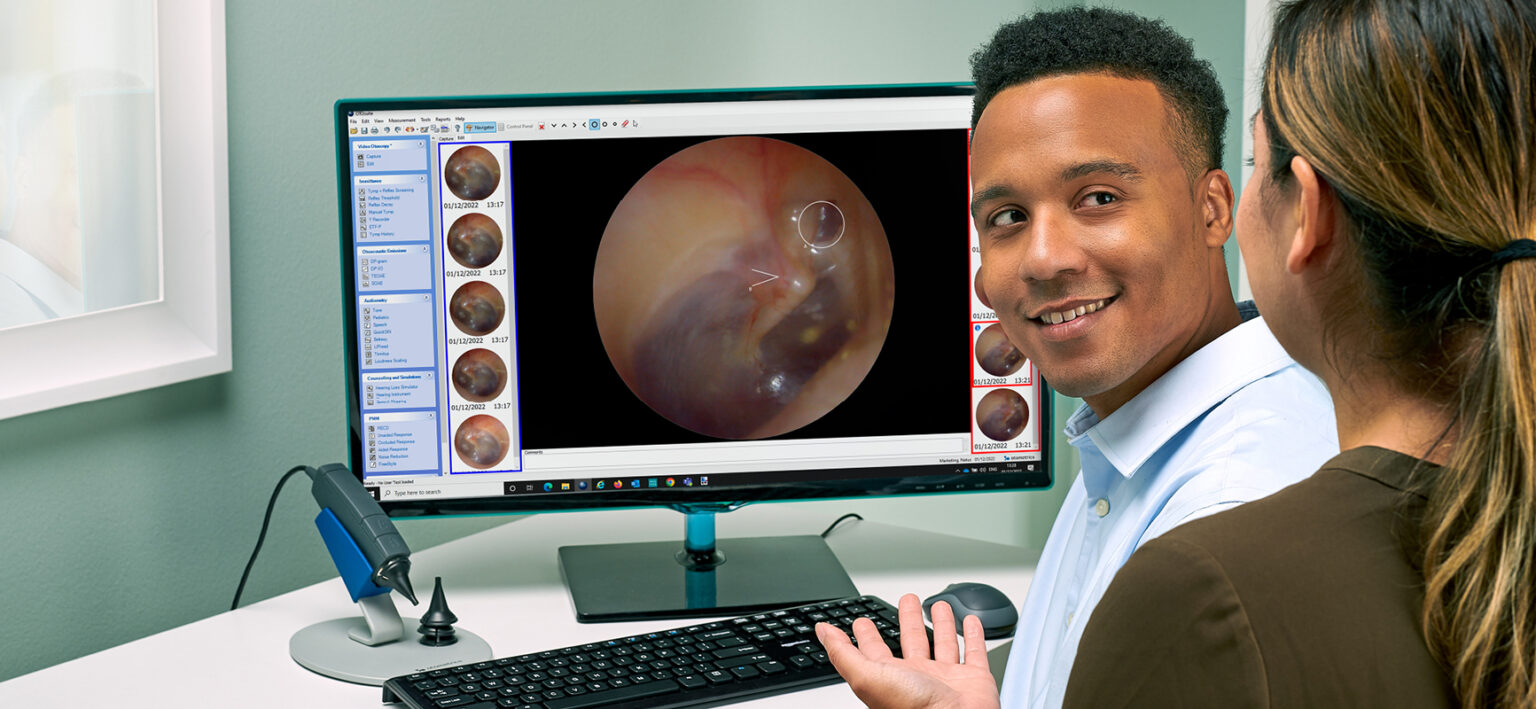Click the Undo arrow icon
This screenshot has width=1536, height=709.
click(386, 126)
